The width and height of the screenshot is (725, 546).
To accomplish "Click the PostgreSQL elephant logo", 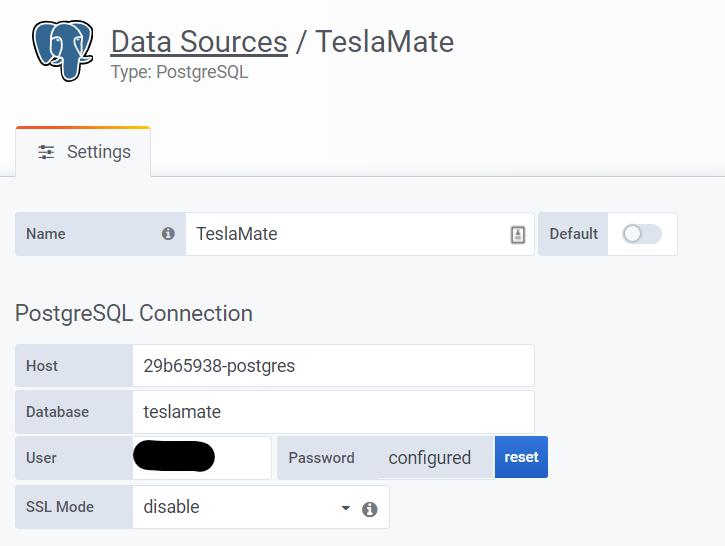I will coord(63,47).
